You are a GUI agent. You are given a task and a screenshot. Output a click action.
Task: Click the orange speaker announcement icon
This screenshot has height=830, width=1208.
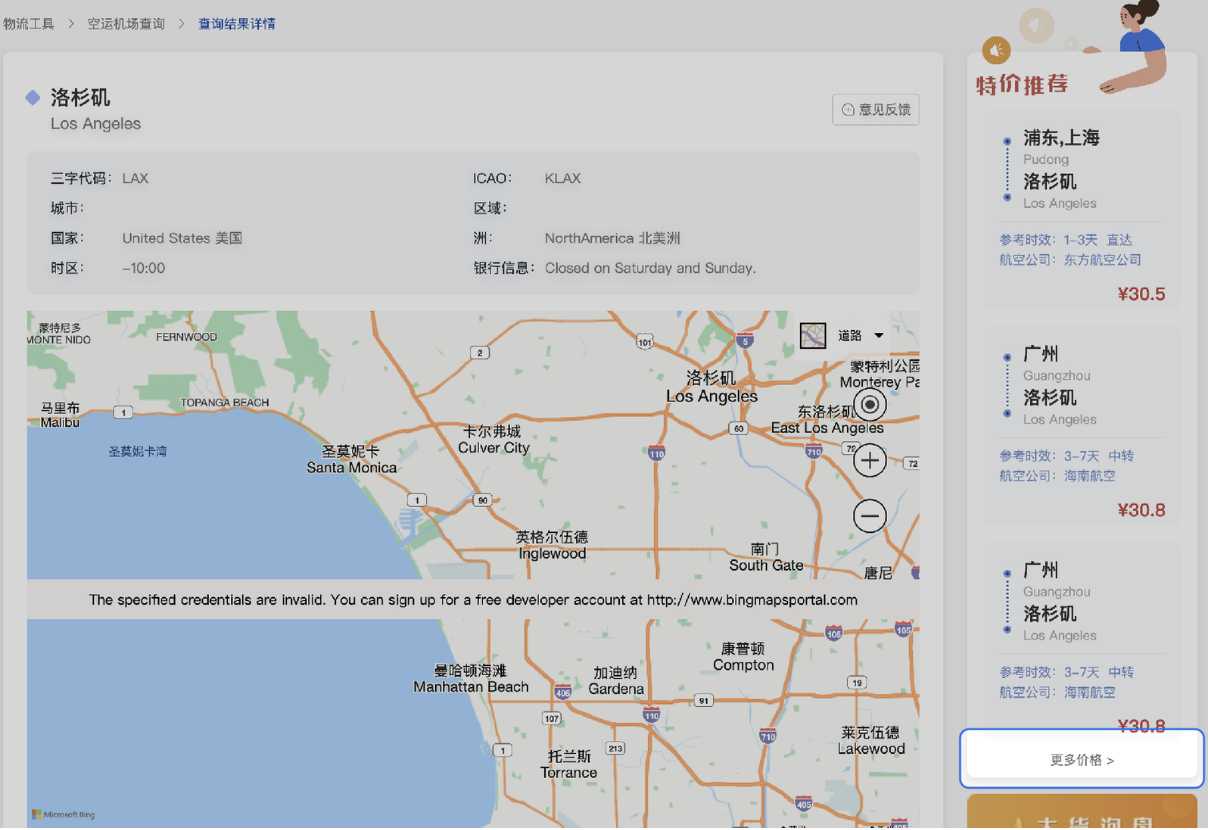click(996, 50)
